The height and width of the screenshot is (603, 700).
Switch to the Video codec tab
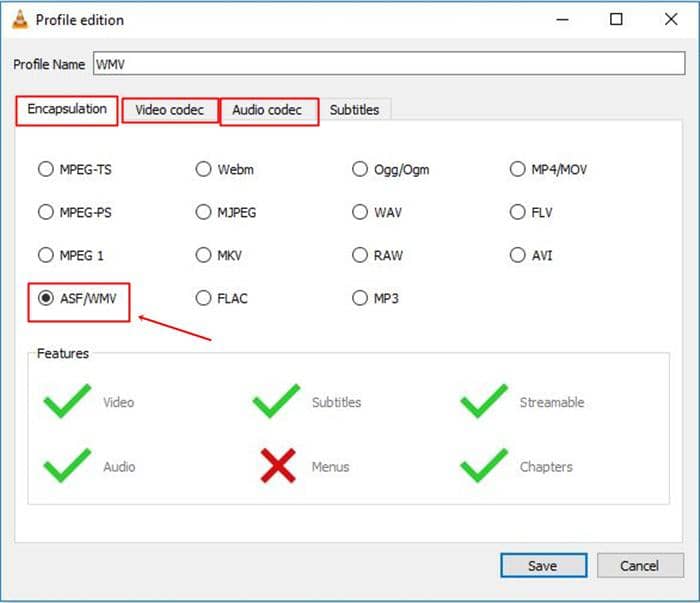pos(169,110)
